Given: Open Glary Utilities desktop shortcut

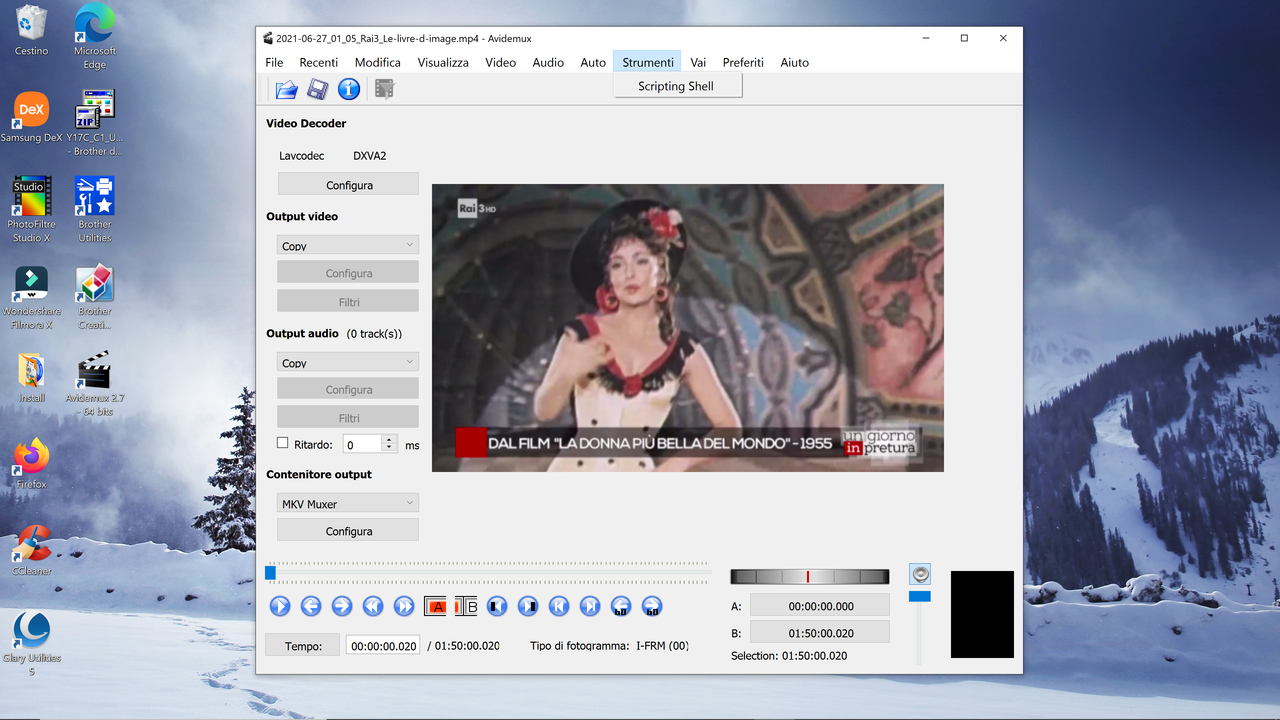Looking at the screenshot, I should 31,644.
